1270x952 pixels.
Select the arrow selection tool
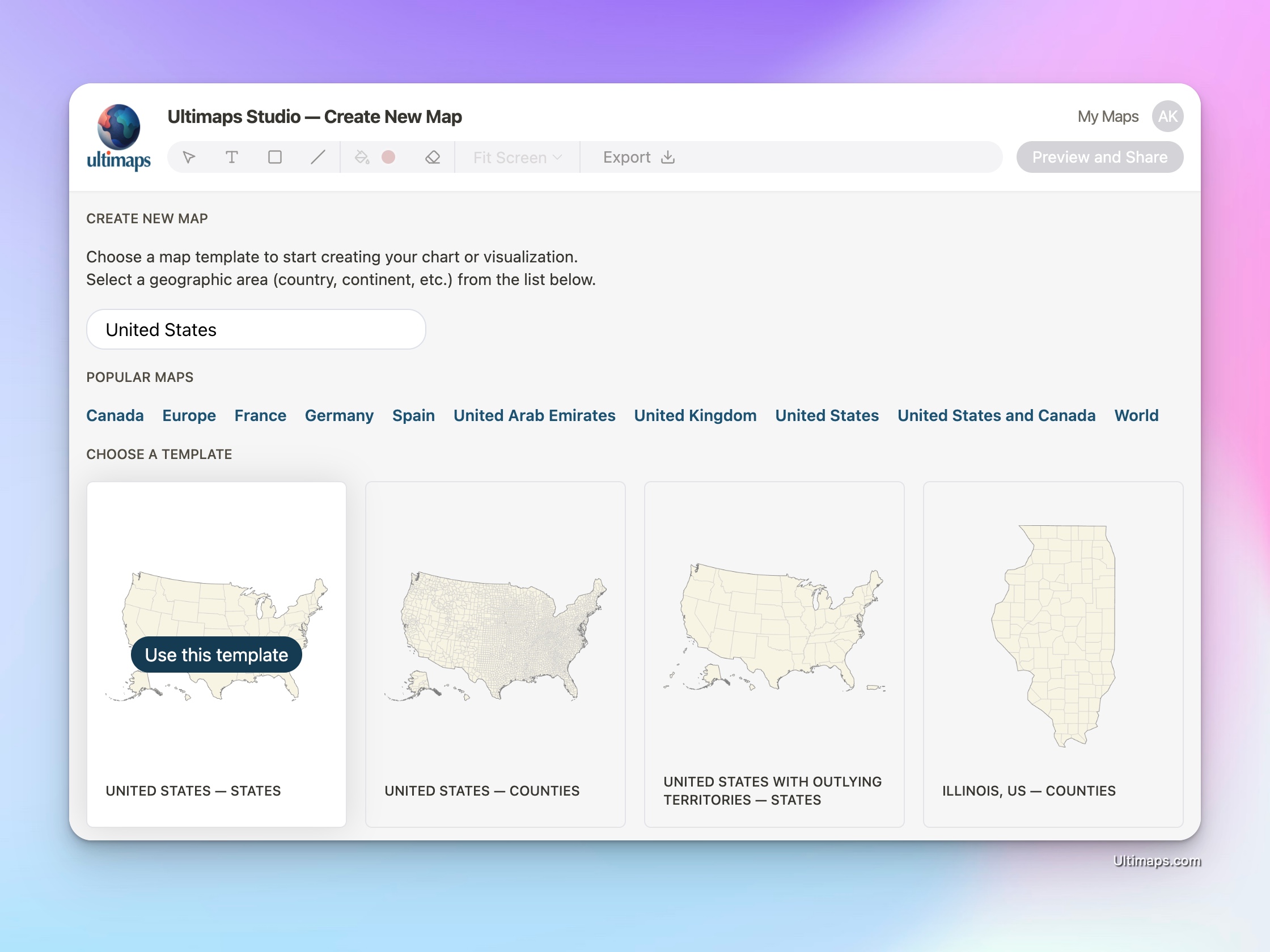(x=189, y=156)
